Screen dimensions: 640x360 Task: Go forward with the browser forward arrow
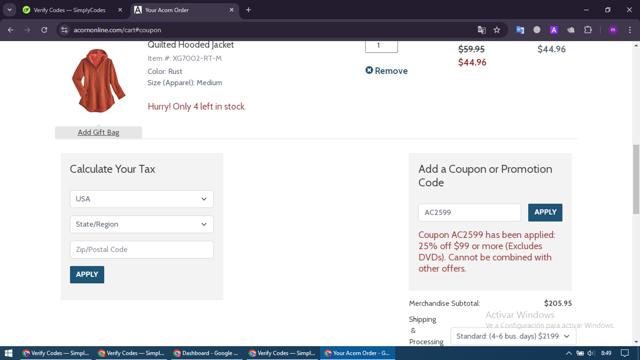pyautogui.click(x=27, y=30)
